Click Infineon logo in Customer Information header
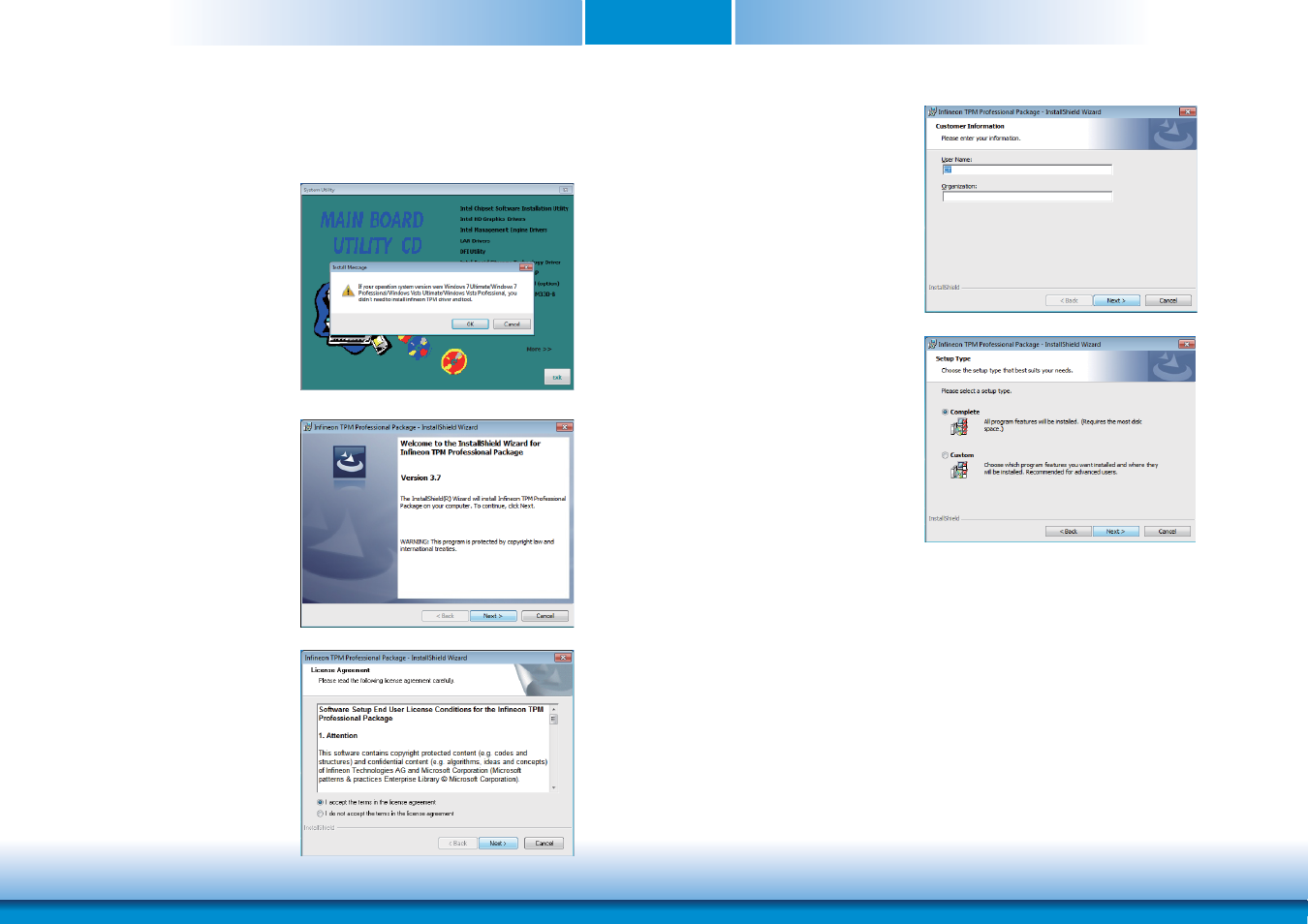 (1172, 135)
